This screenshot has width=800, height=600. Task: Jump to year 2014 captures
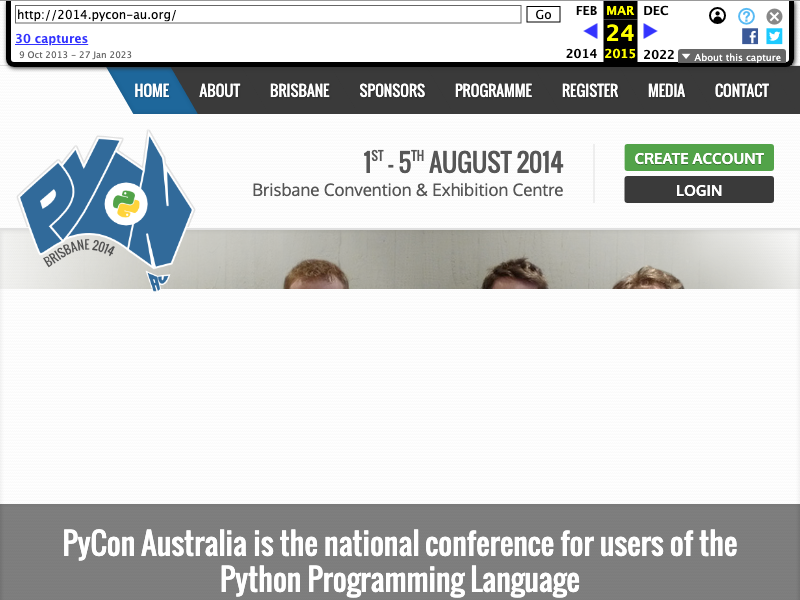[x=581, y=54]
